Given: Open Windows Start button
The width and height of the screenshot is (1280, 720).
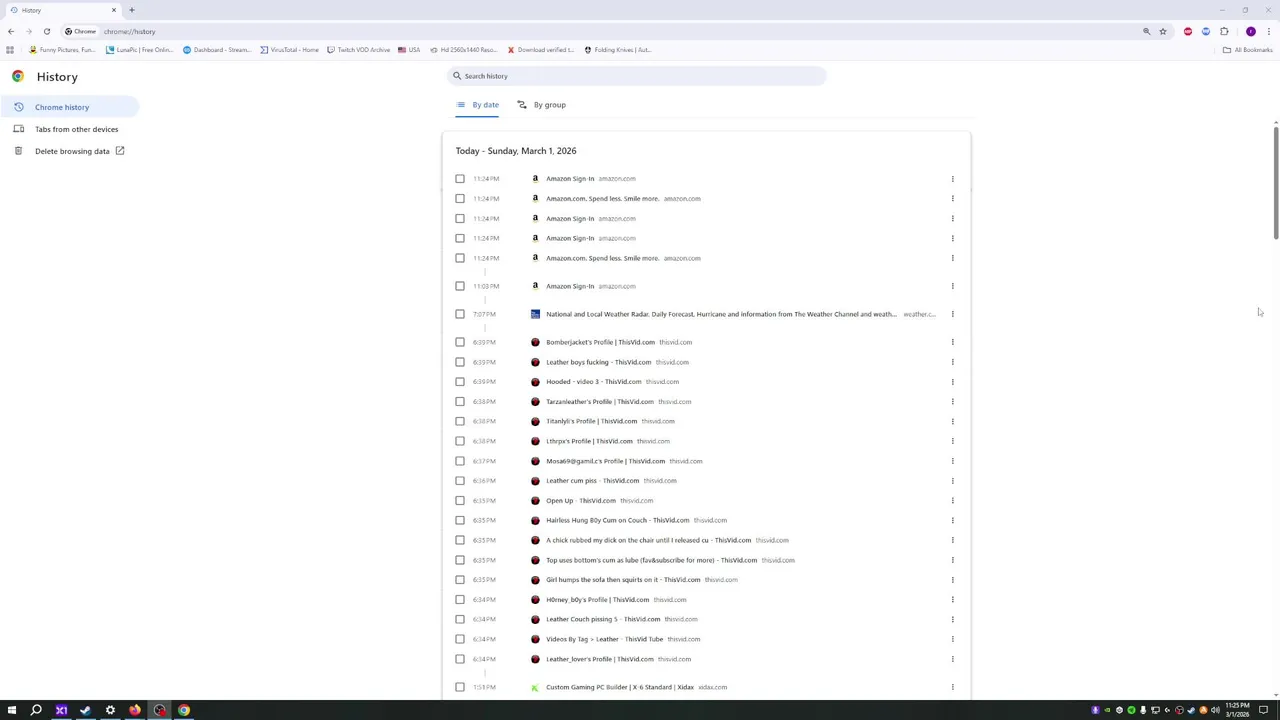Looking at the screenshot, I should pos(11,710).
